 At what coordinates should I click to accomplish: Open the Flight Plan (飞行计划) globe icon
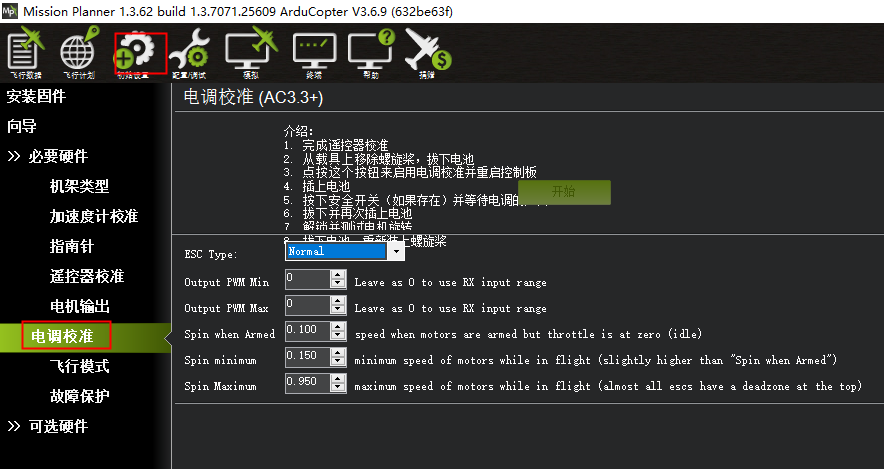click(78, 52)
